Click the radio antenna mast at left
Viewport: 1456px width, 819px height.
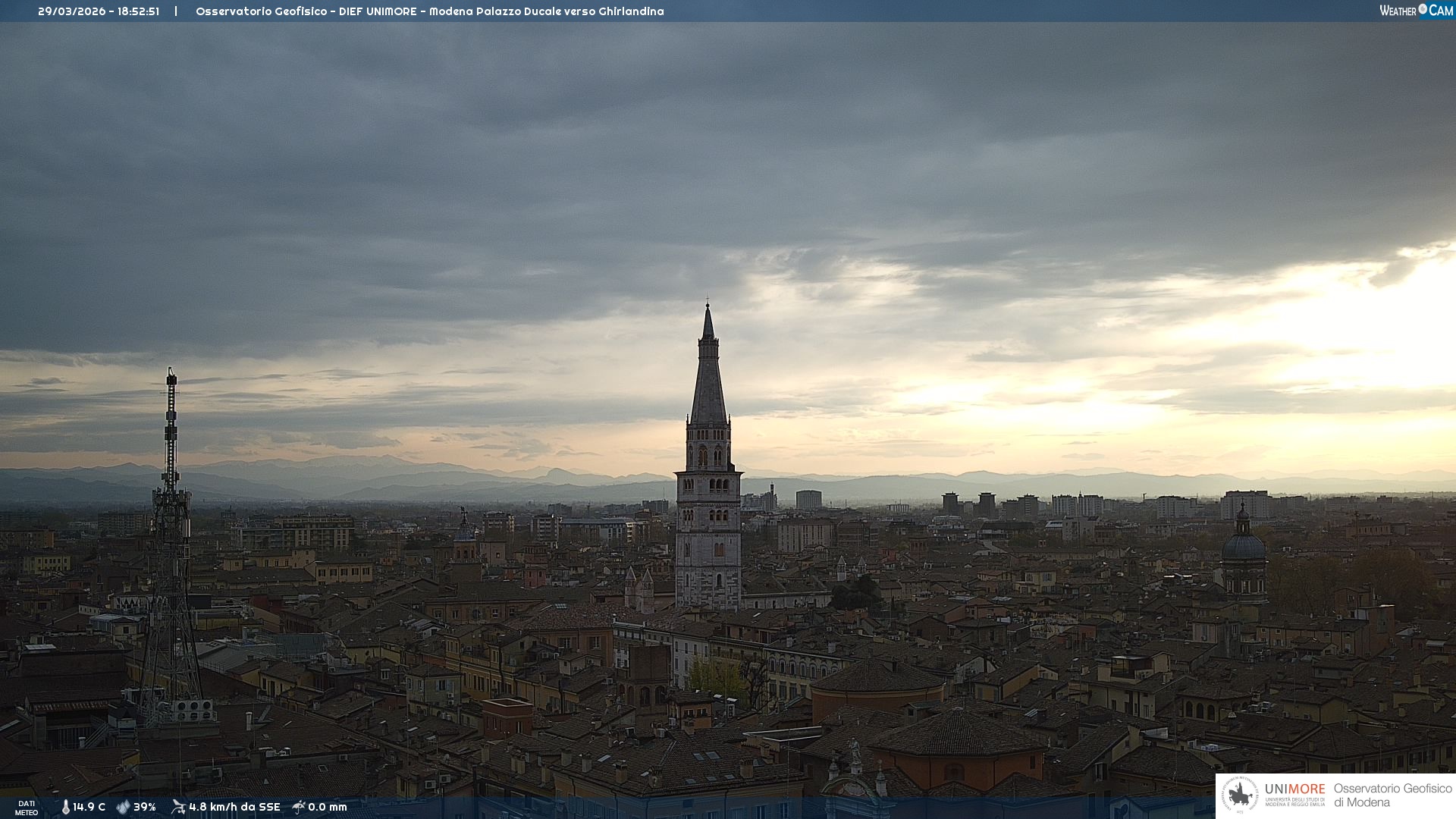click(171, 485)
